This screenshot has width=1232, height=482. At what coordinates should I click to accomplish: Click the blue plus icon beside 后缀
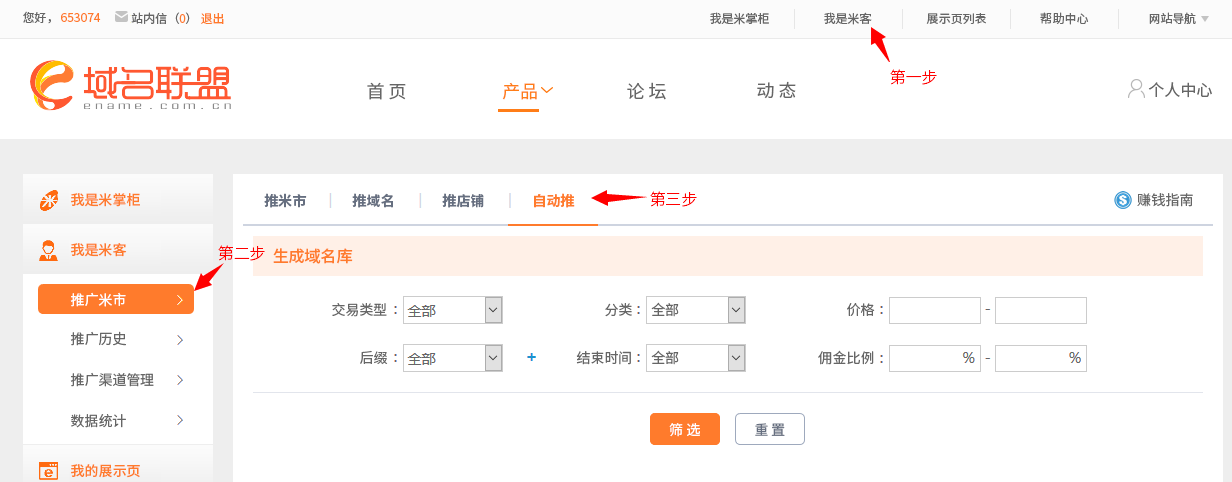click(x=531, y=357)
